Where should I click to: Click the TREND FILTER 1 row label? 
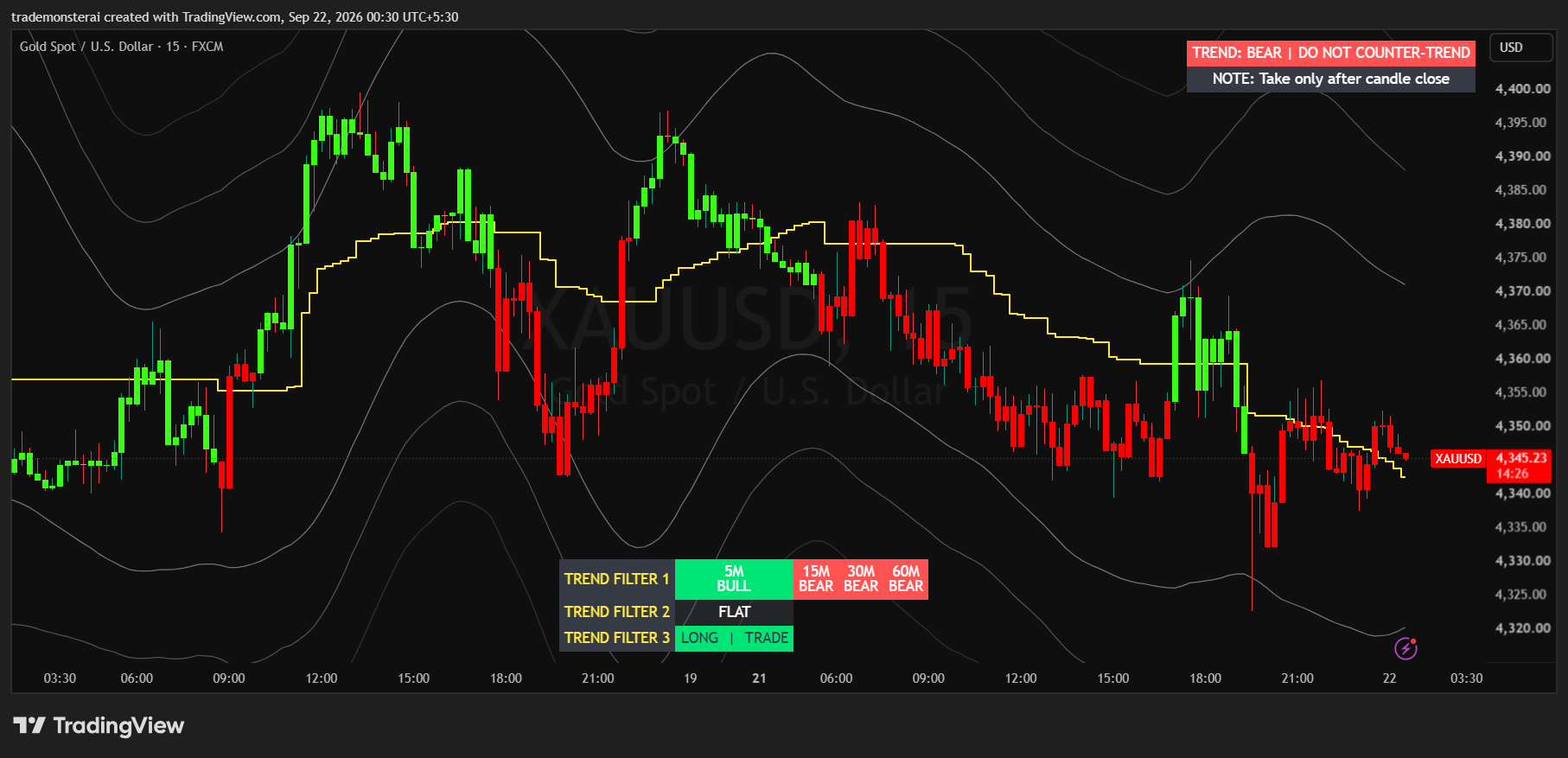[617, 579]
